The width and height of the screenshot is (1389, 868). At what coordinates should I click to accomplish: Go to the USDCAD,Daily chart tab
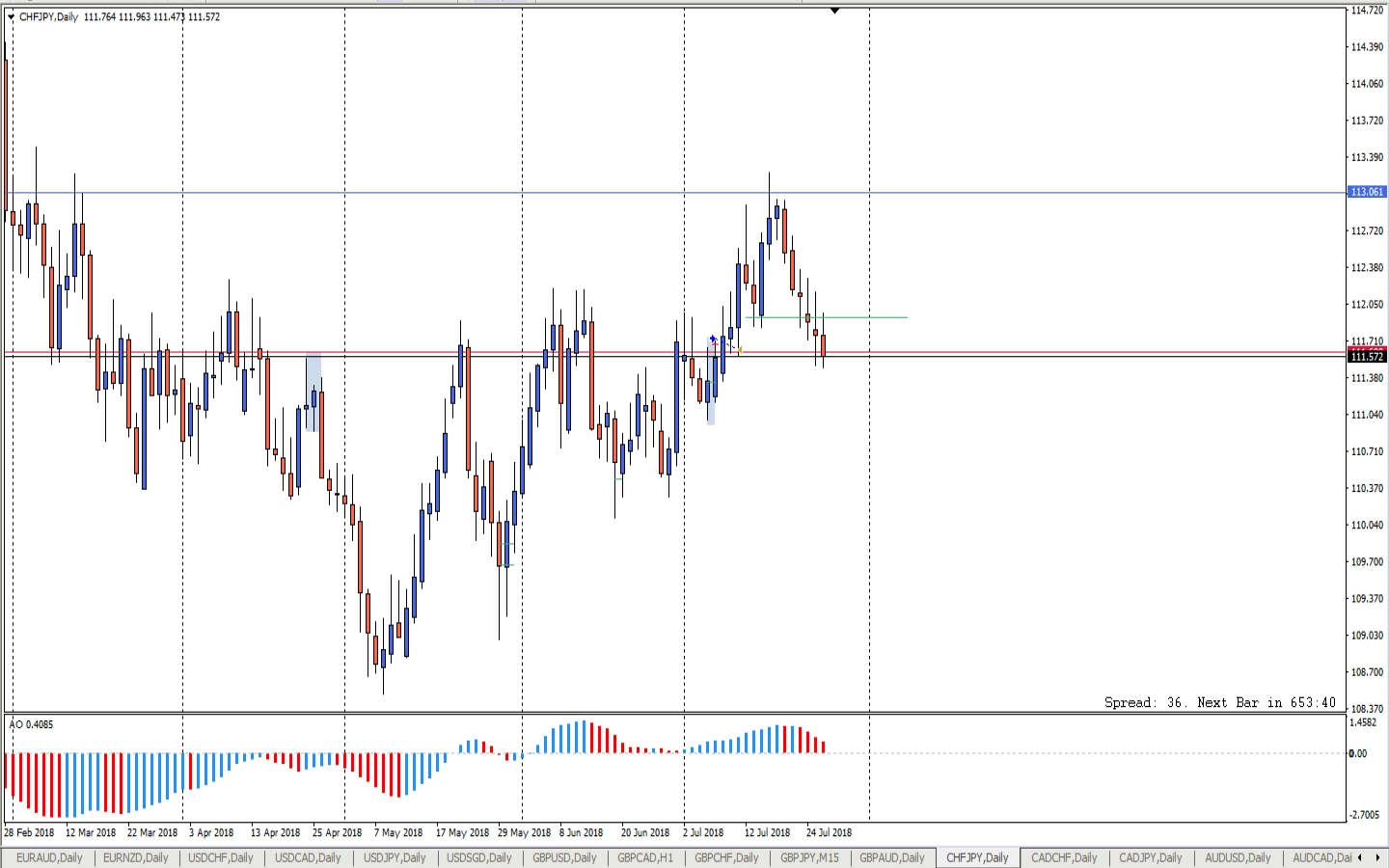[308, 857]
